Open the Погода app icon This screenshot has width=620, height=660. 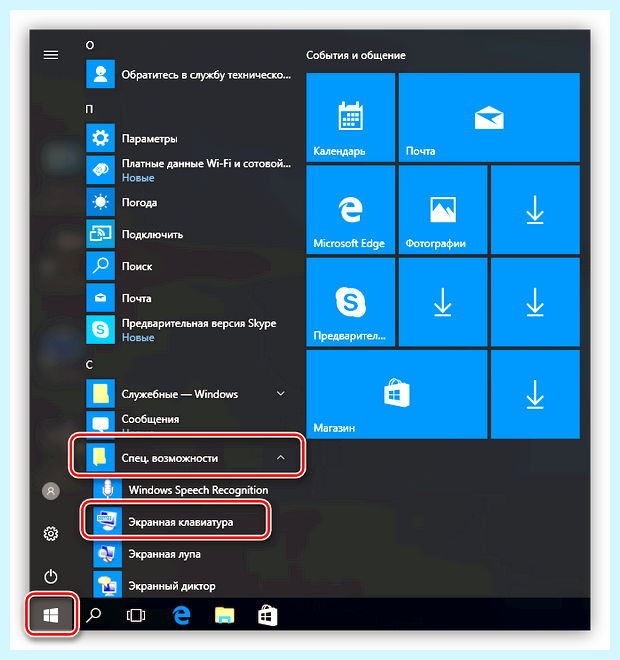(x=100, y=202)
